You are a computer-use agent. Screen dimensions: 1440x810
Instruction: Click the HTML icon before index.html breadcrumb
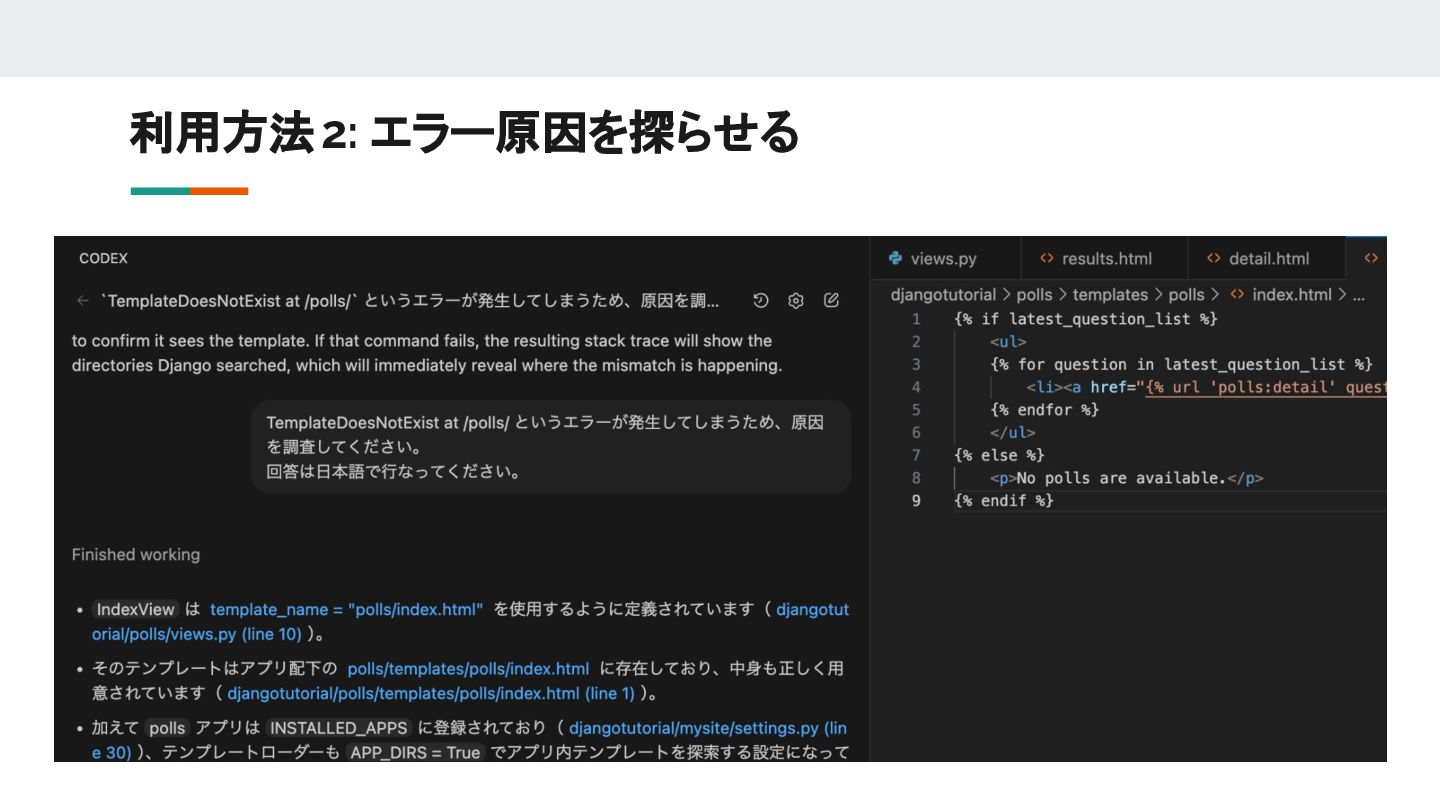(1236, 295)
